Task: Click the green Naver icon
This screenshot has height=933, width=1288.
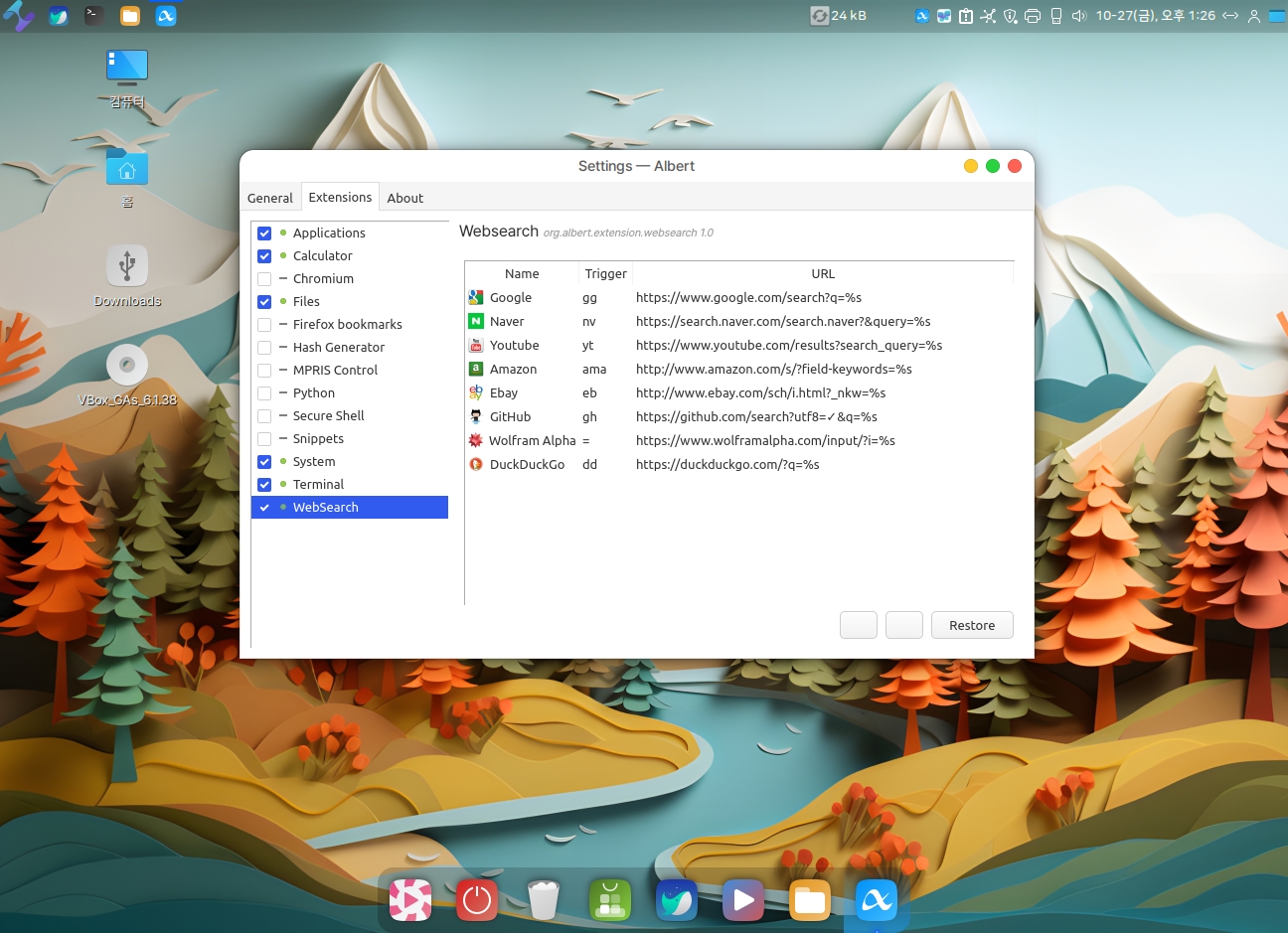Action: [x=476, y=321]
